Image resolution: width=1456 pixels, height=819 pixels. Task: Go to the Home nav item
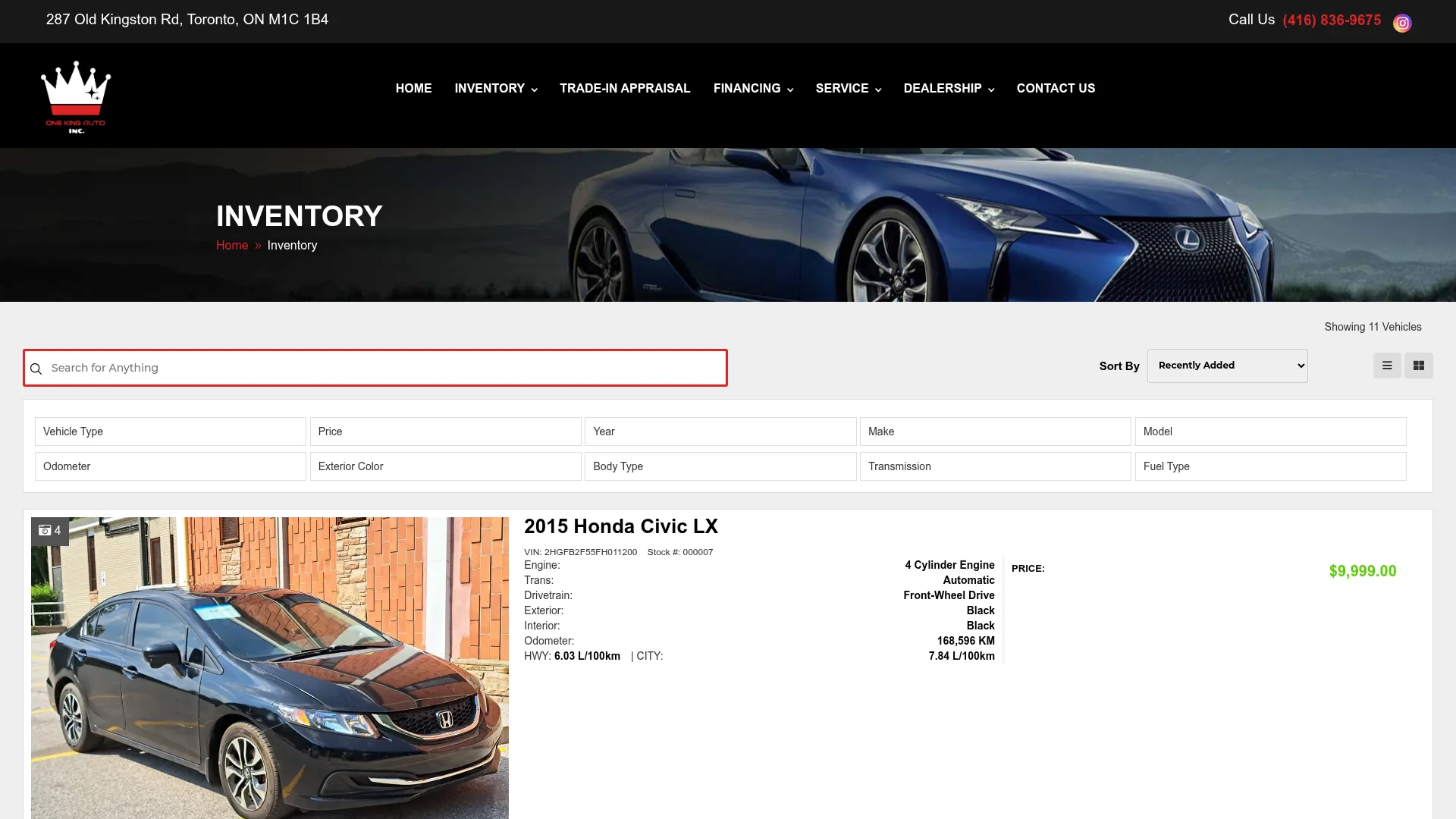click(413, 89)
